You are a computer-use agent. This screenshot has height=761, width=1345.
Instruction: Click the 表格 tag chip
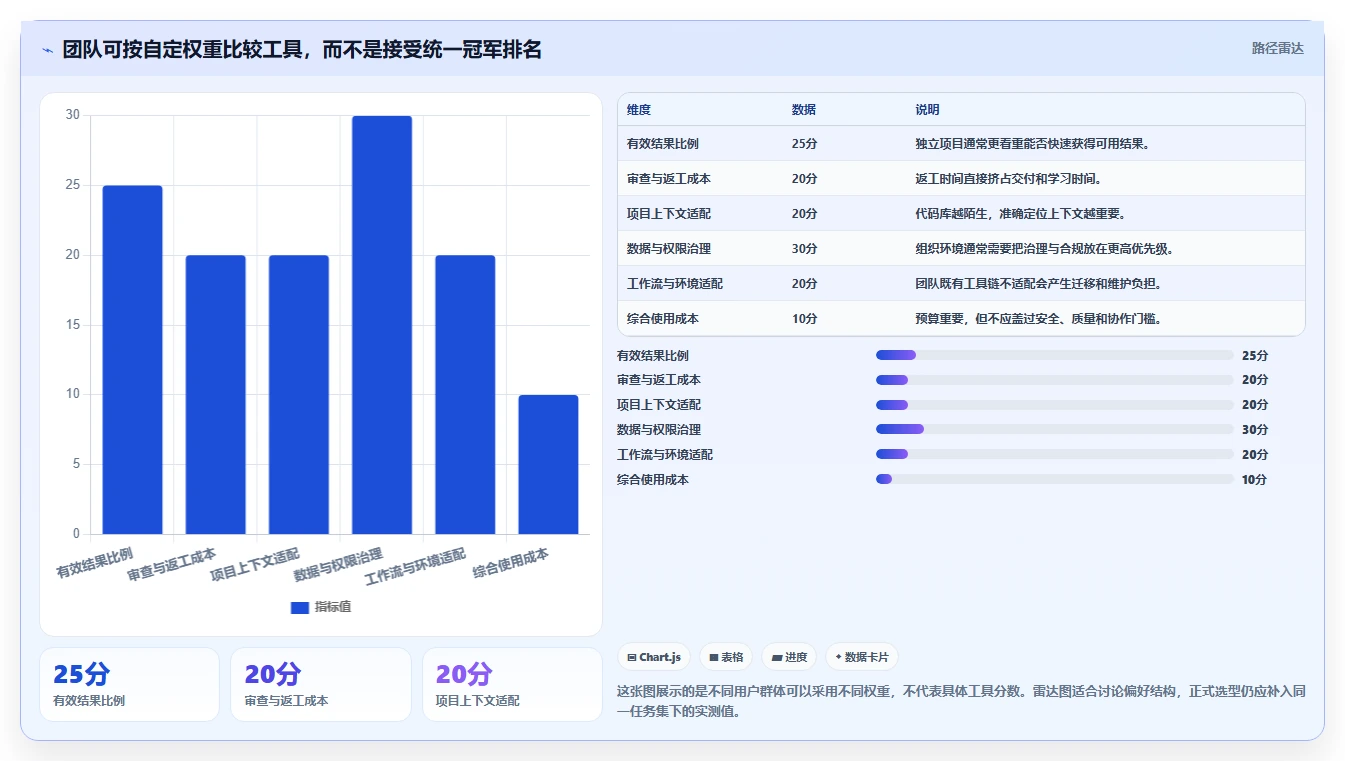(726, 657)
